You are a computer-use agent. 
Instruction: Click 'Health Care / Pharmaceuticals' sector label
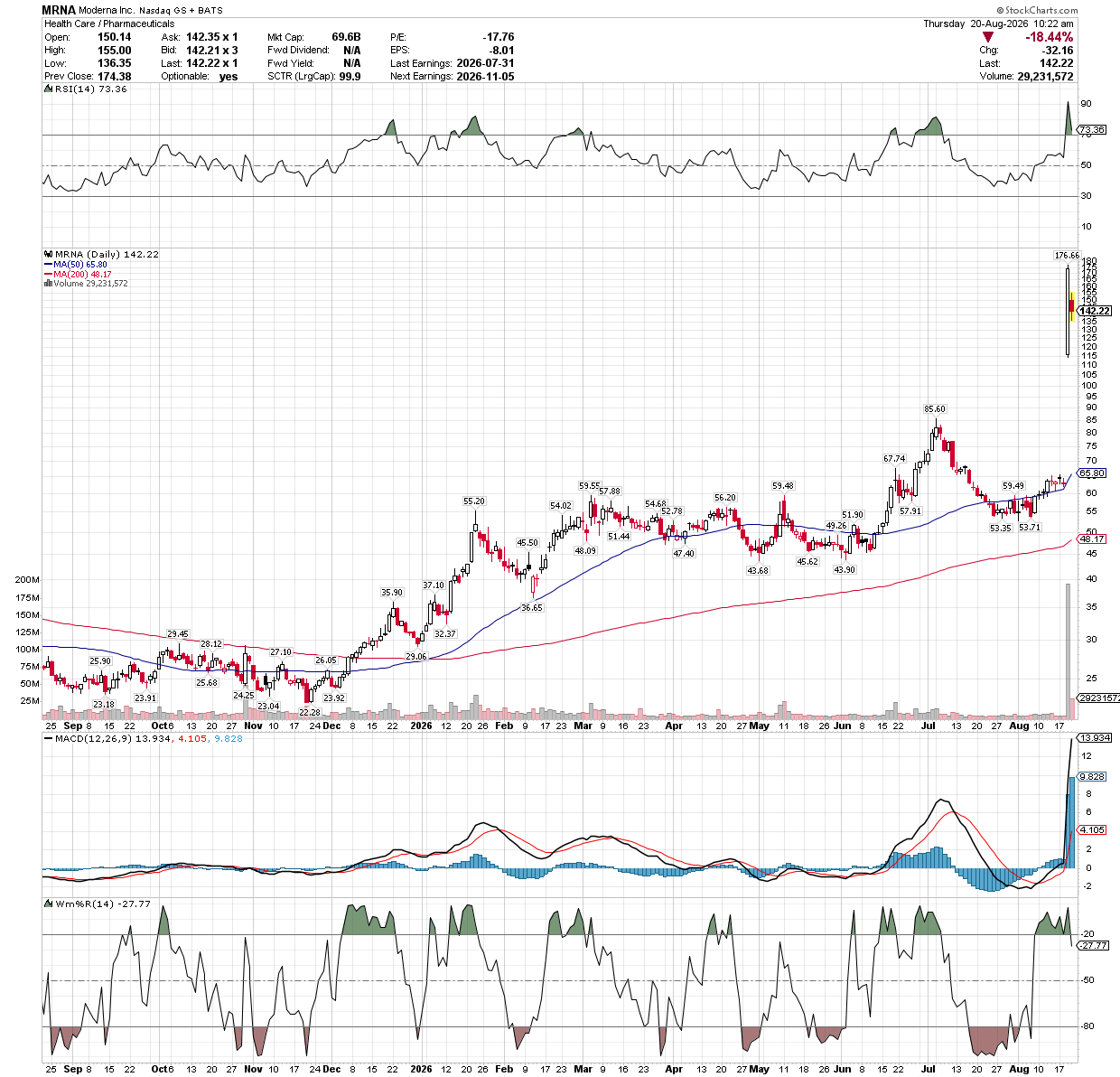(x=109, y=23)
